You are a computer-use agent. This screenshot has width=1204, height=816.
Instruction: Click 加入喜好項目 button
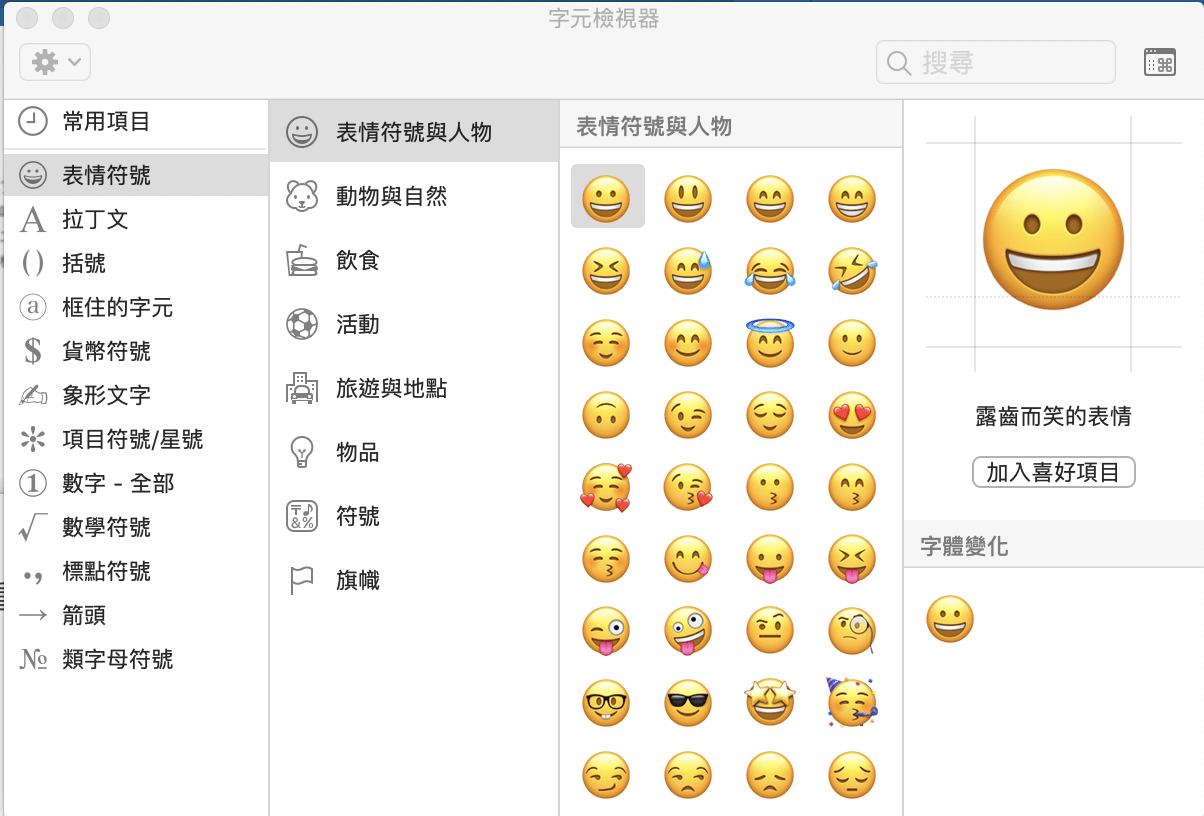click(x=1053, y=472)
